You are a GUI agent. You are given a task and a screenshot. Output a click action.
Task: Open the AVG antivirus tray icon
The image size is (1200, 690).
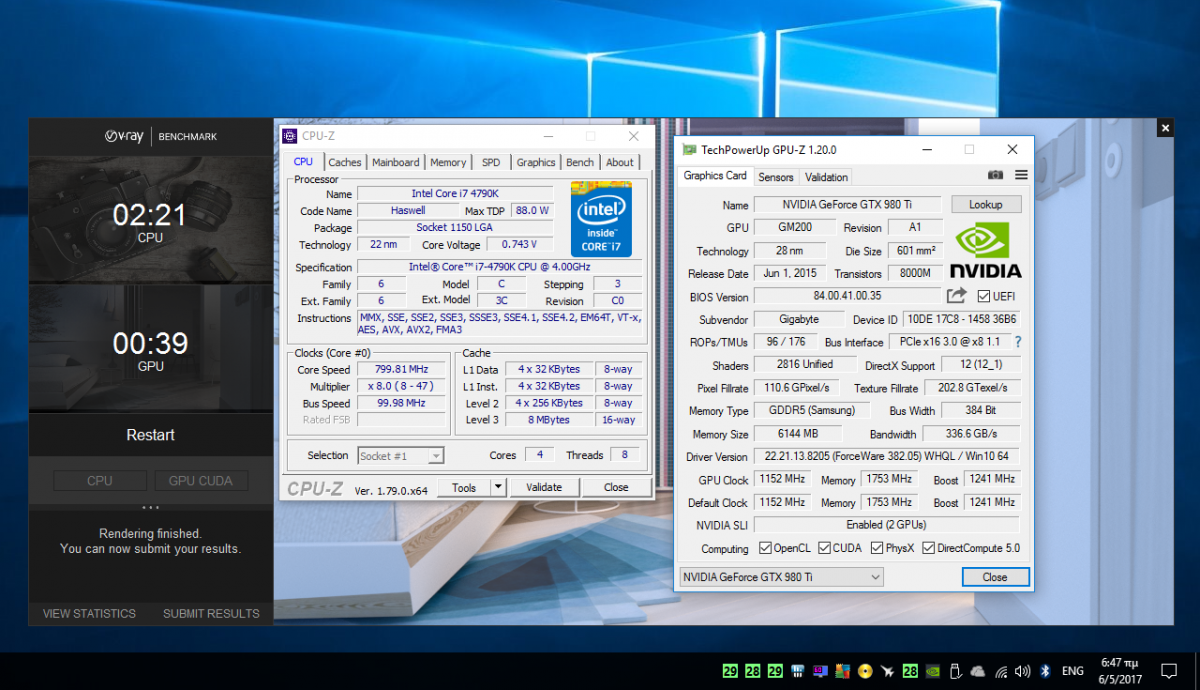point(842,671)
